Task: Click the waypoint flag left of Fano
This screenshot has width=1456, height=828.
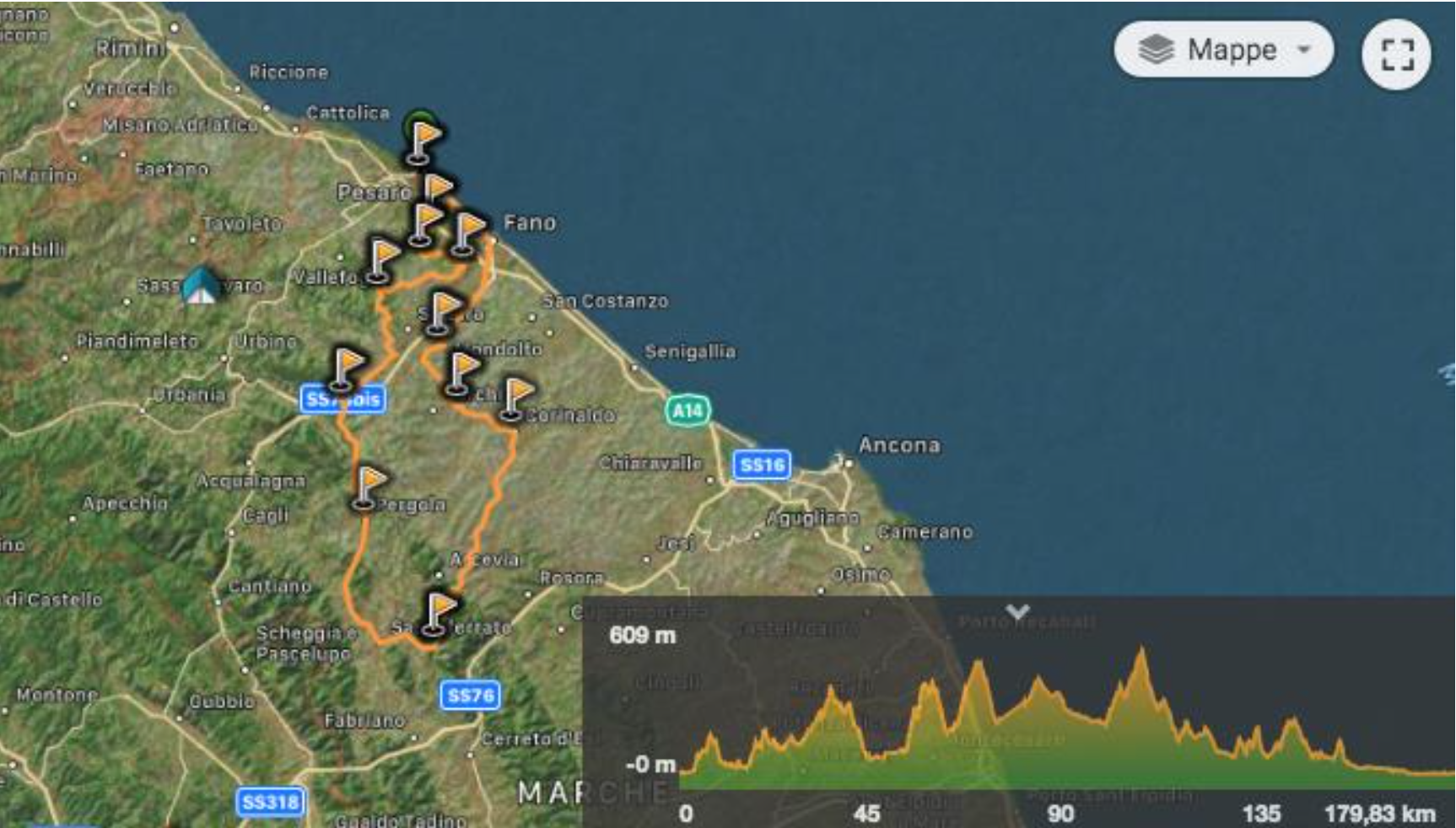Action: [467, 234]
